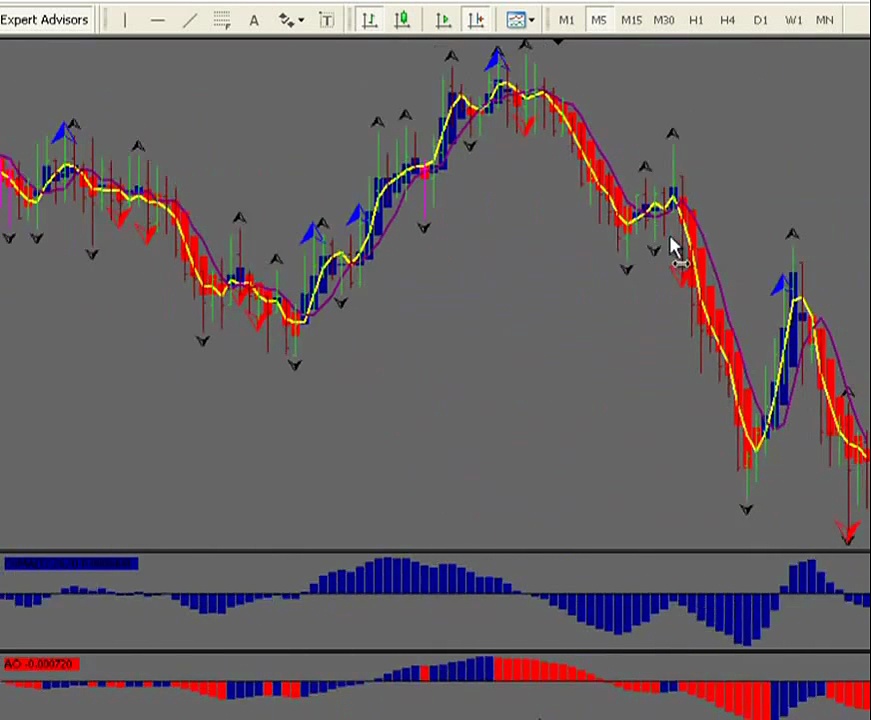Switch to W1 weekly timeframe
Image resolution: width=871 pixels, height=720 pixels.
click(793, 20)
